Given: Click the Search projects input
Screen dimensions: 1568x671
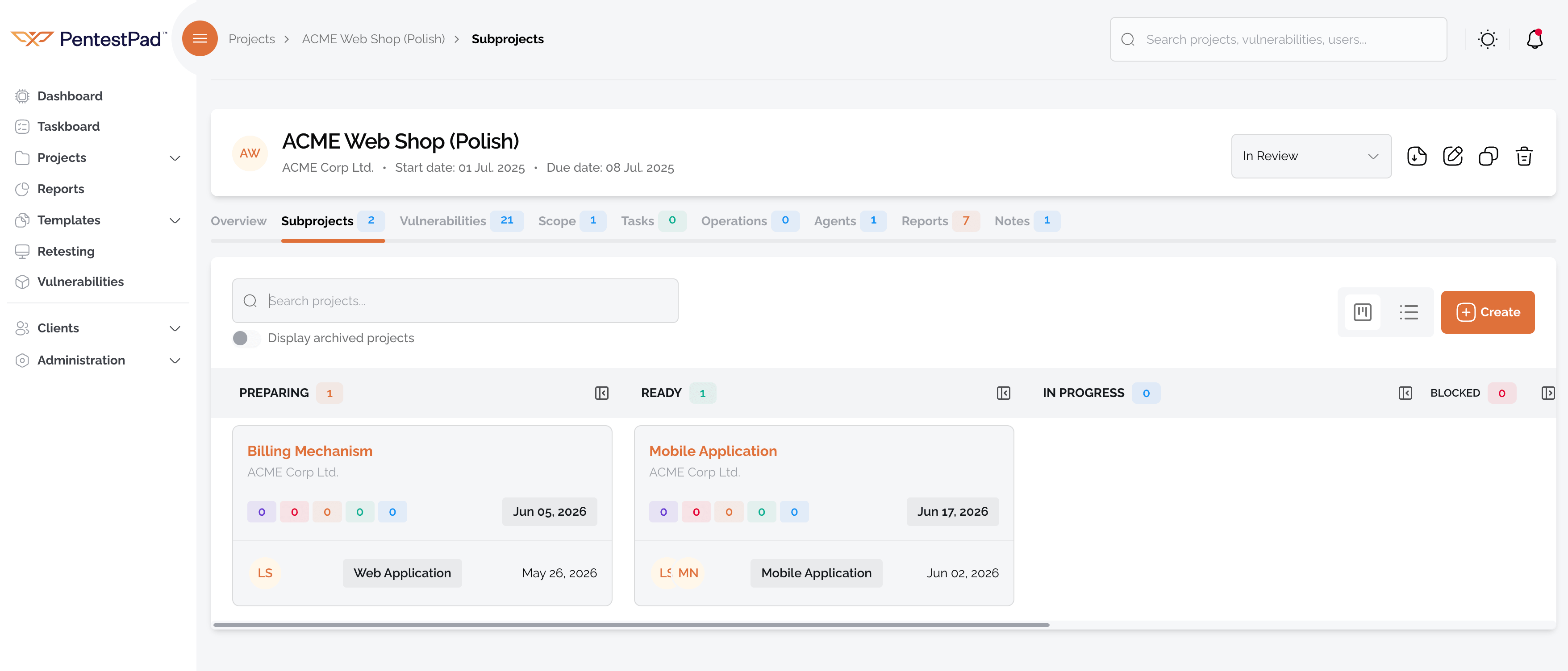Looking at the screenshot, I should pos(455,301).
